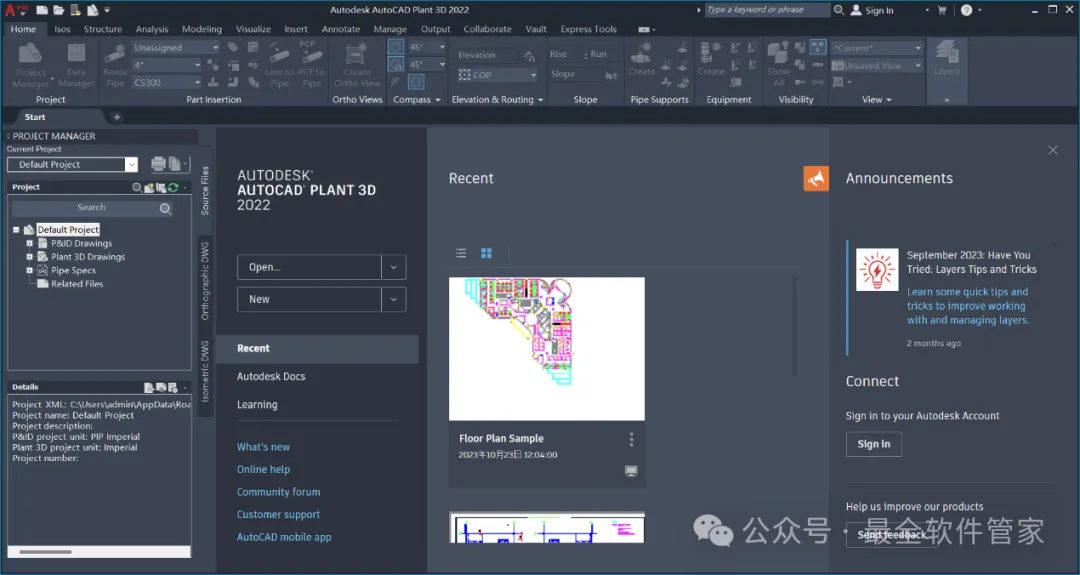The width and height of the screenshot is (1080, 575).
Task: Click the green refresh icon in Project header
Action: pyautogui.click(x=173, y=187)
